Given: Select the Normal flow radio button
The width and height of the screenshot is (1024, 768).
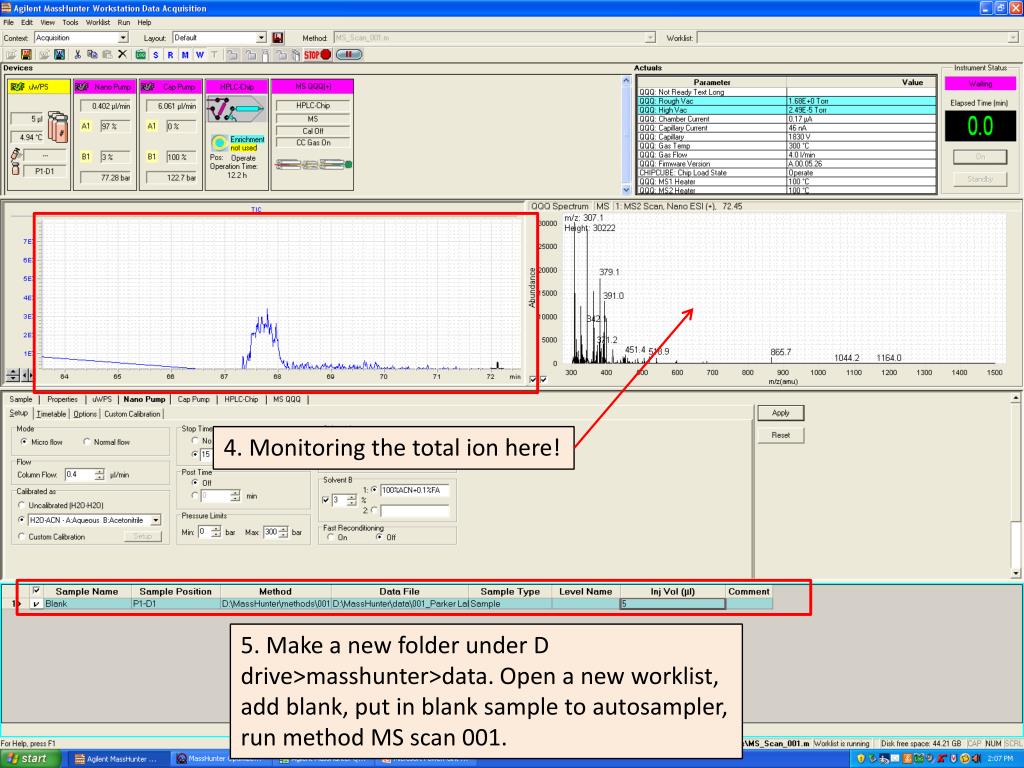Looking at the screenshot, I should click(x=88, y=442).
